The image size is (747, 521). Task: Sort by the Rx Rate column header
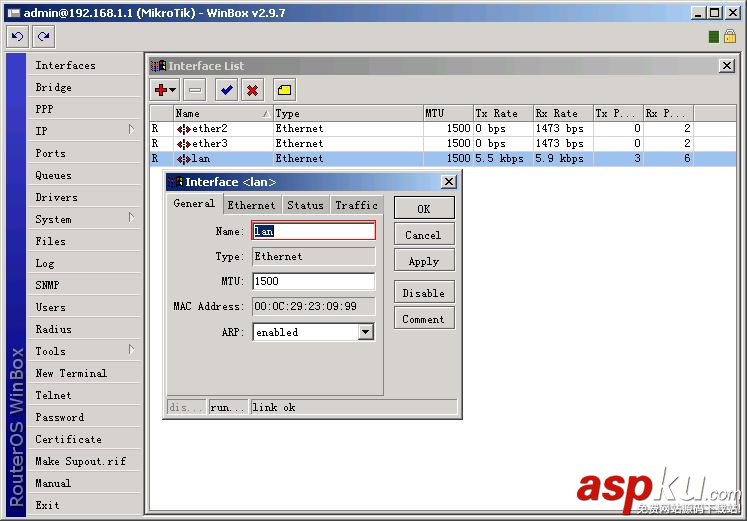563,113
